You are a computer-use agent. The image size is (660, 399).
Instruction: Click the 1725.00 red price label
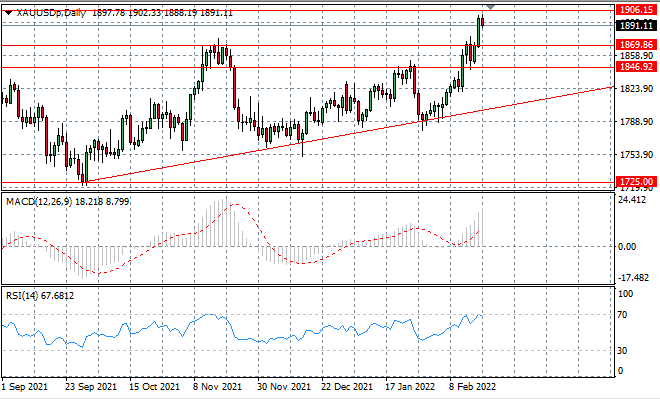tap(636, 182)
